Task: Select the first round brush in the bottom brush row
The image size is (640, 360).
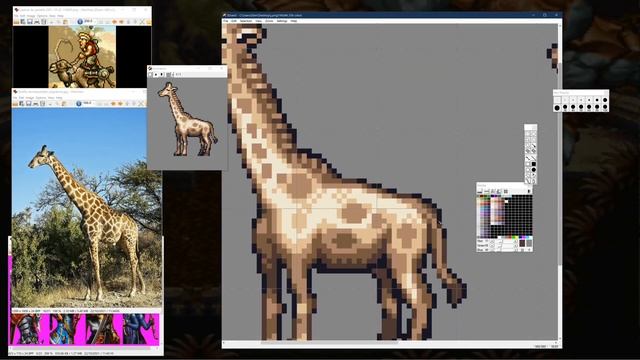Action: 557,107
